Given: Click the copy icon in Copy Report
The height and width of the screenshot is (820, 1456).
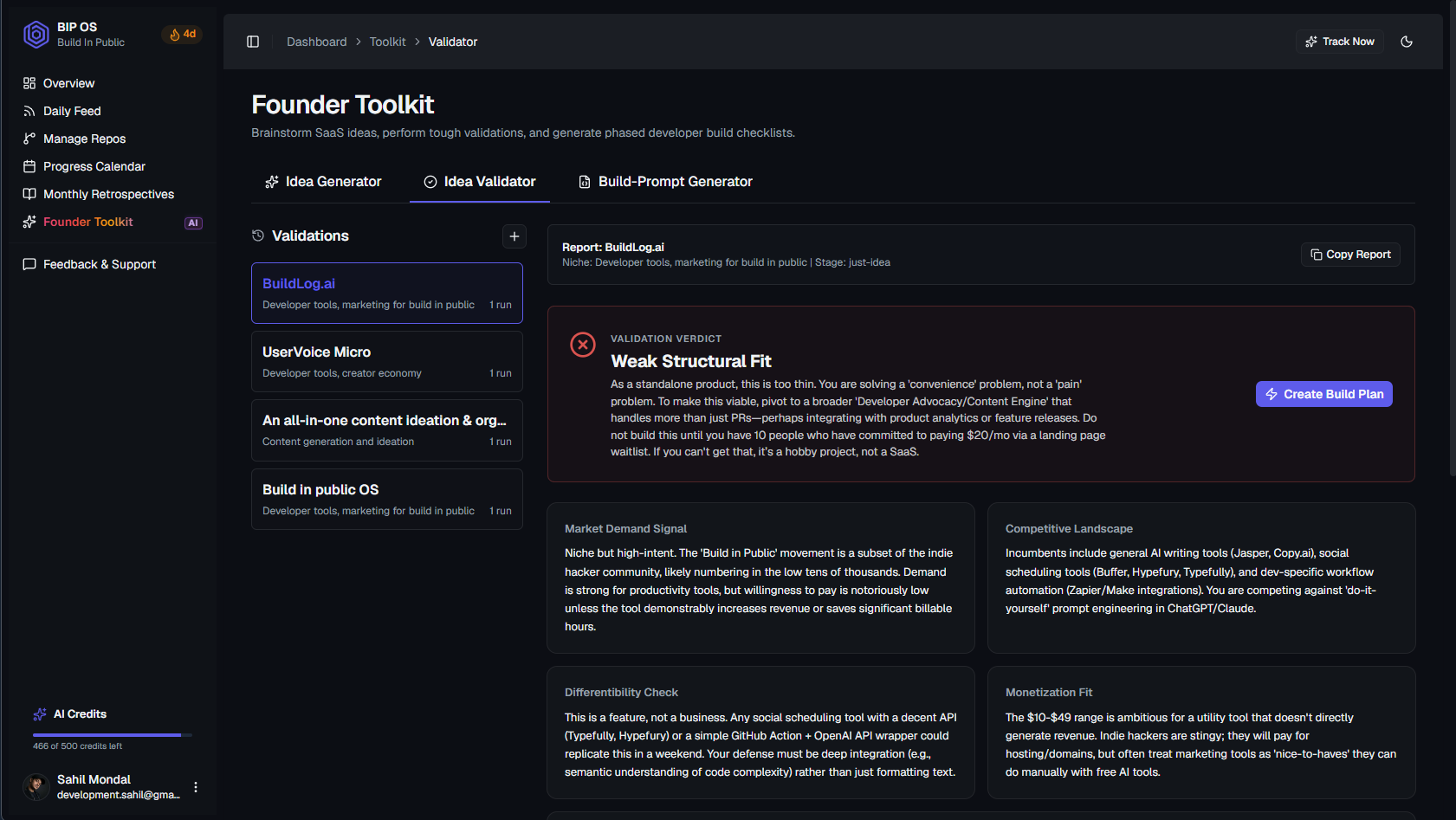Looking at the screenshot, I should point(1317,255).
